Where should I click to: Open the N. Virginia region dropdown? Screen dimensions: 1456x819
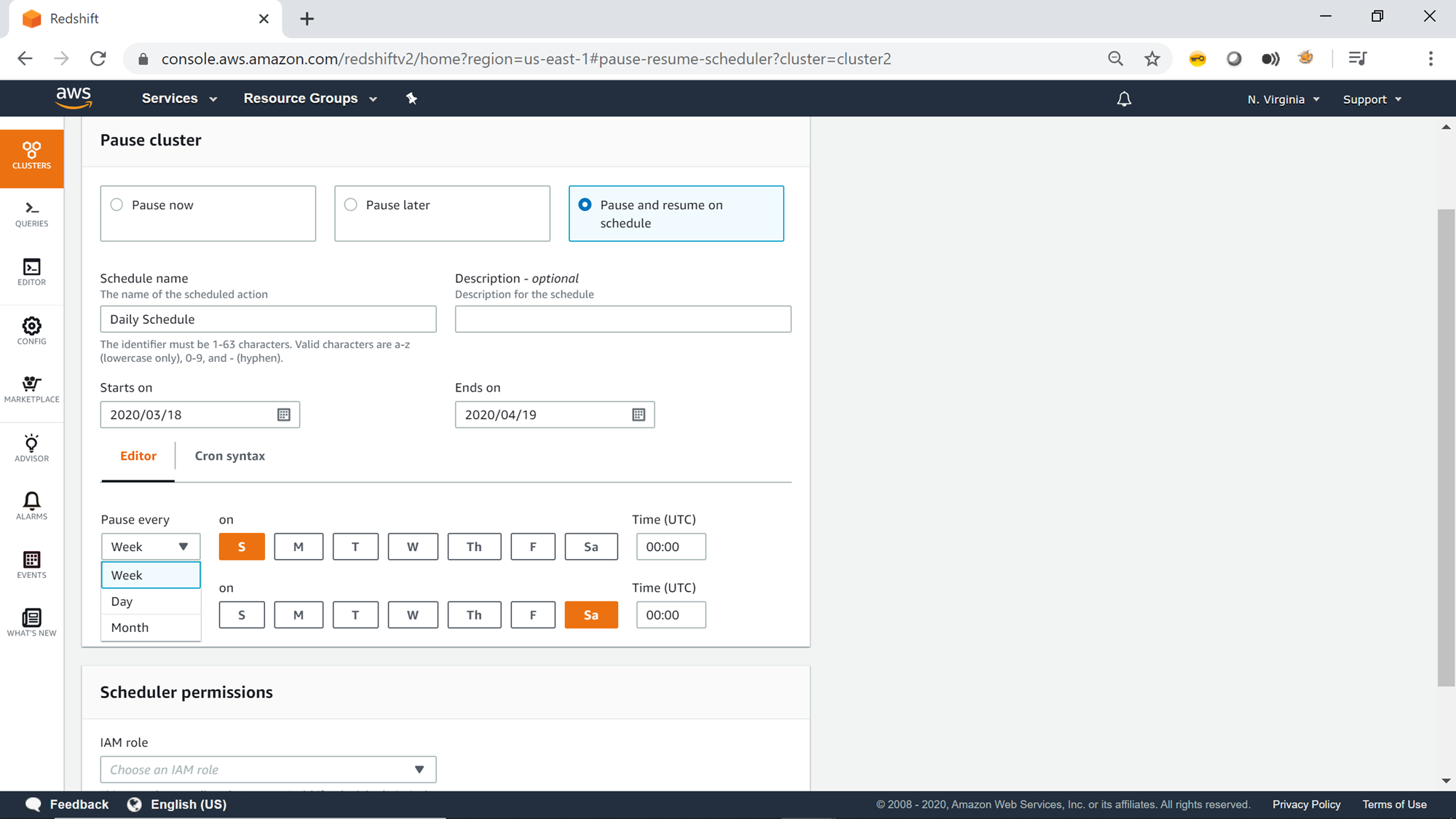pos(1283,99)
